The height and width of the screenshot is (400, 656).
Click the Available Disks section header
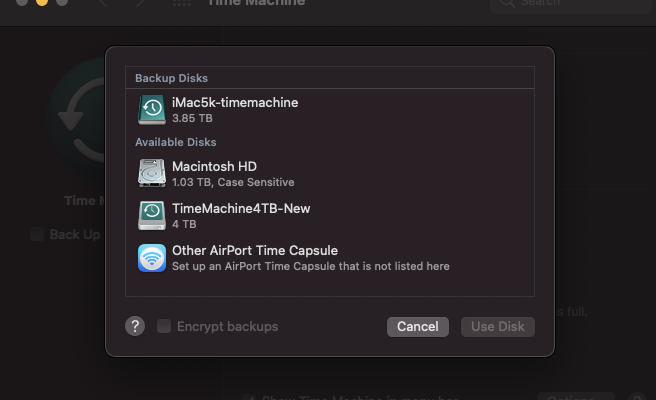tap(176, 142)
